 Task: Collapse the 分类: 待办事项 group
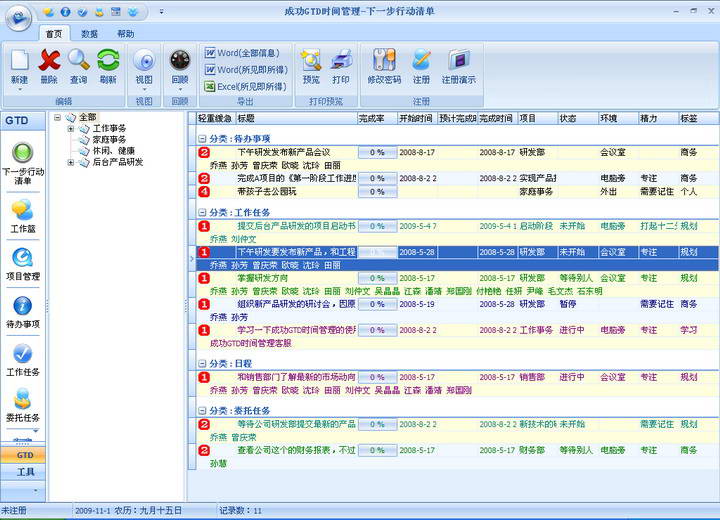pyautogui.click(x=202, y=139)
